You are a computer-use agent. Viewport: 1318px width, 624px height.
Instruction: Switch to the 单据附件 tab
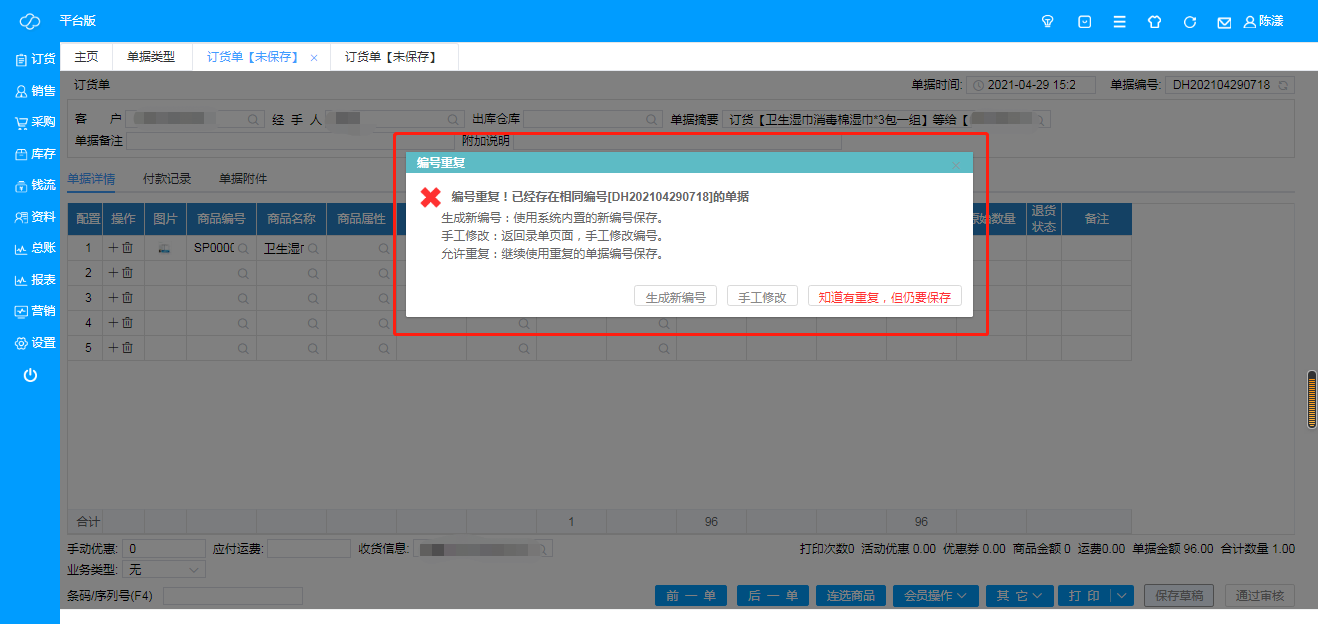(243, 179)
